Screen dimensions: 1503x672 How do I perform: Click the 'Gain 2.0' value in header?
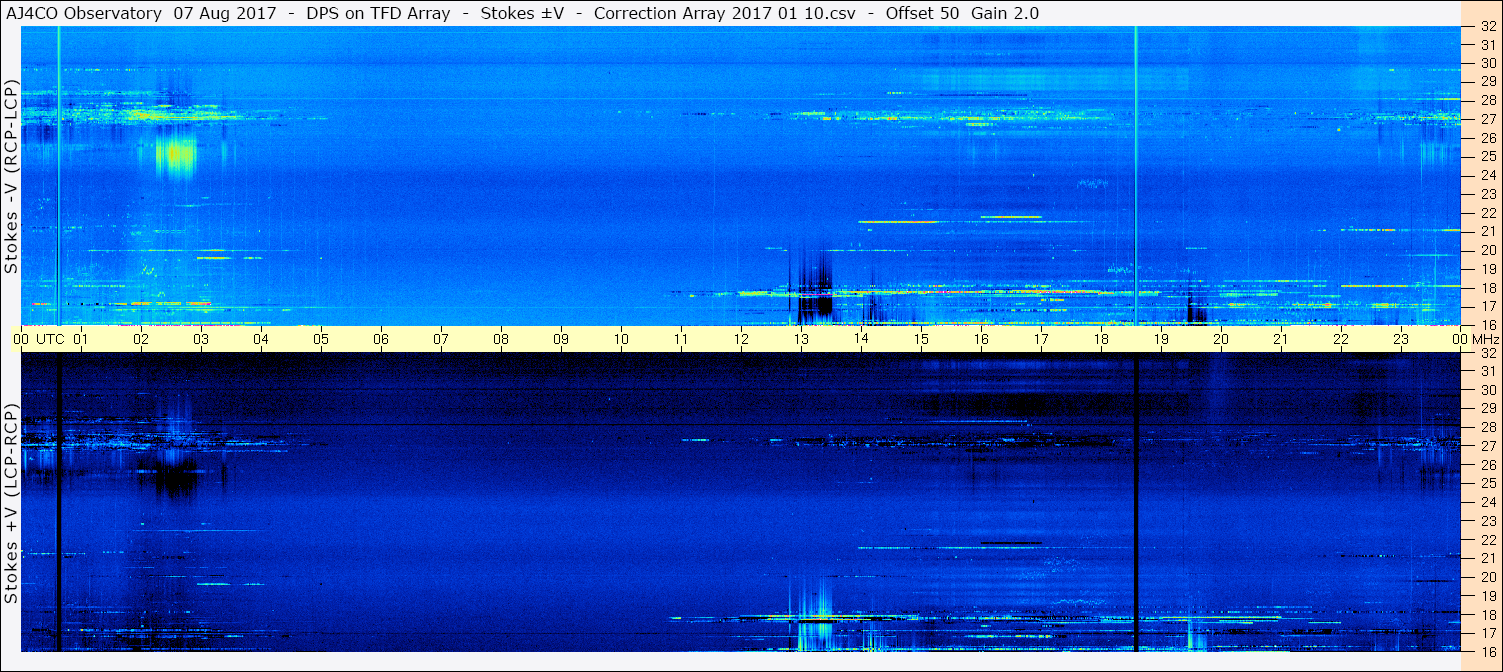point(1005,14)
